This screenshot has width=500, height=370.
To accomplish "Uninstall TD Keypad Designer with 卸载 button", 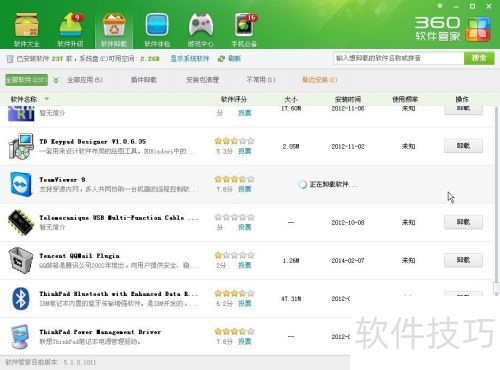I will pyautogui.click(x=463, y=146).
